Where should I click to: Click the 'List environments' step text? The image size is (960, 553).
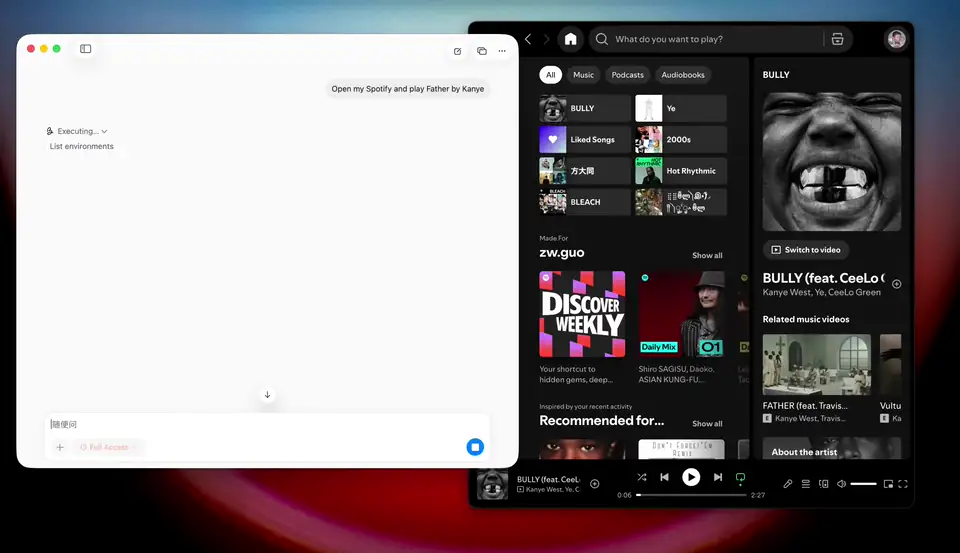click(81, 146)
